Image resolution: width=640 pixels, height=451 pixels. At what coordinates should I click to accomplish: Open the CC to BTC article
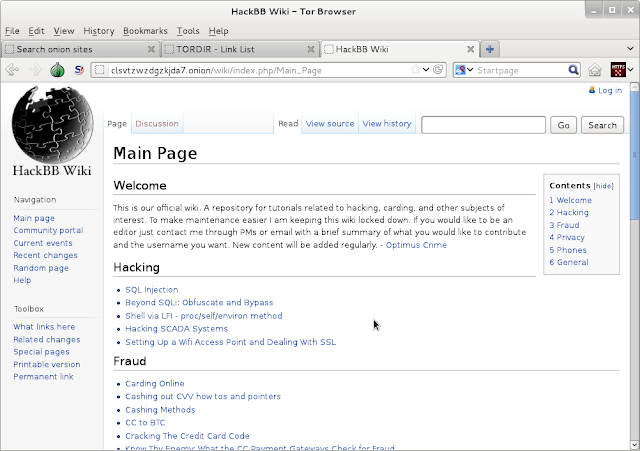tap(145, 422)
